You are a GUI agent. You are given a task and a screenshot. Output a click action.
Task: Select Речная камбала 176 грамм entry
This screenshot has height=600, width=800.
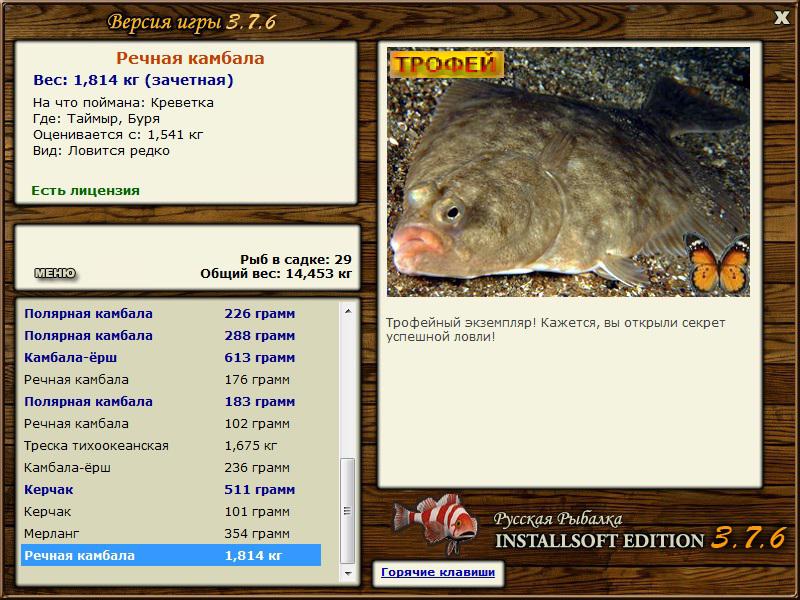[171, 380]
